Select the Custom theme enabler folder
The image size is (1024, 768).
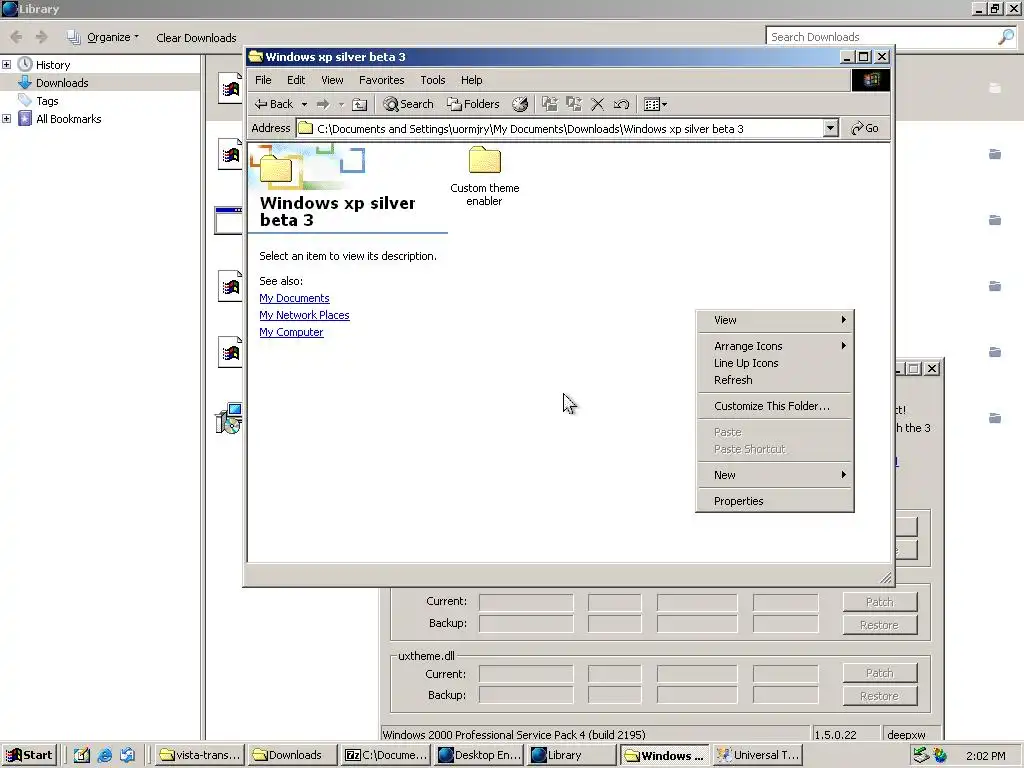tap(485, 176)
